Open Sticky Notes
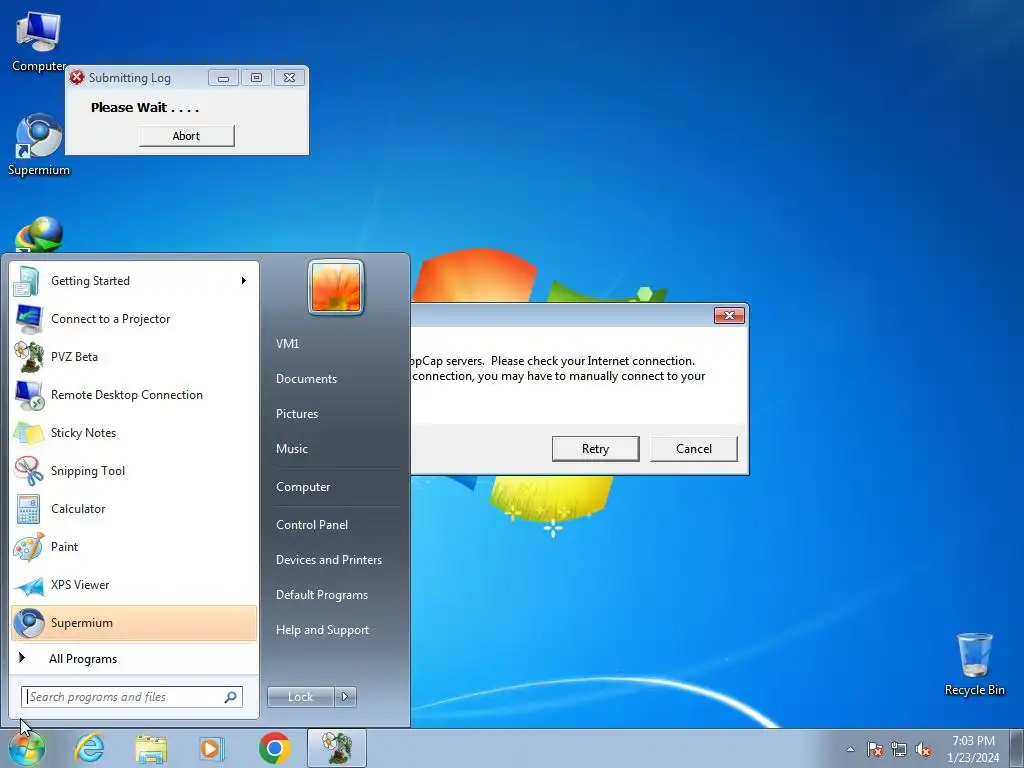The height and width of the screenshot is (768, 1024). coord(134,432)
